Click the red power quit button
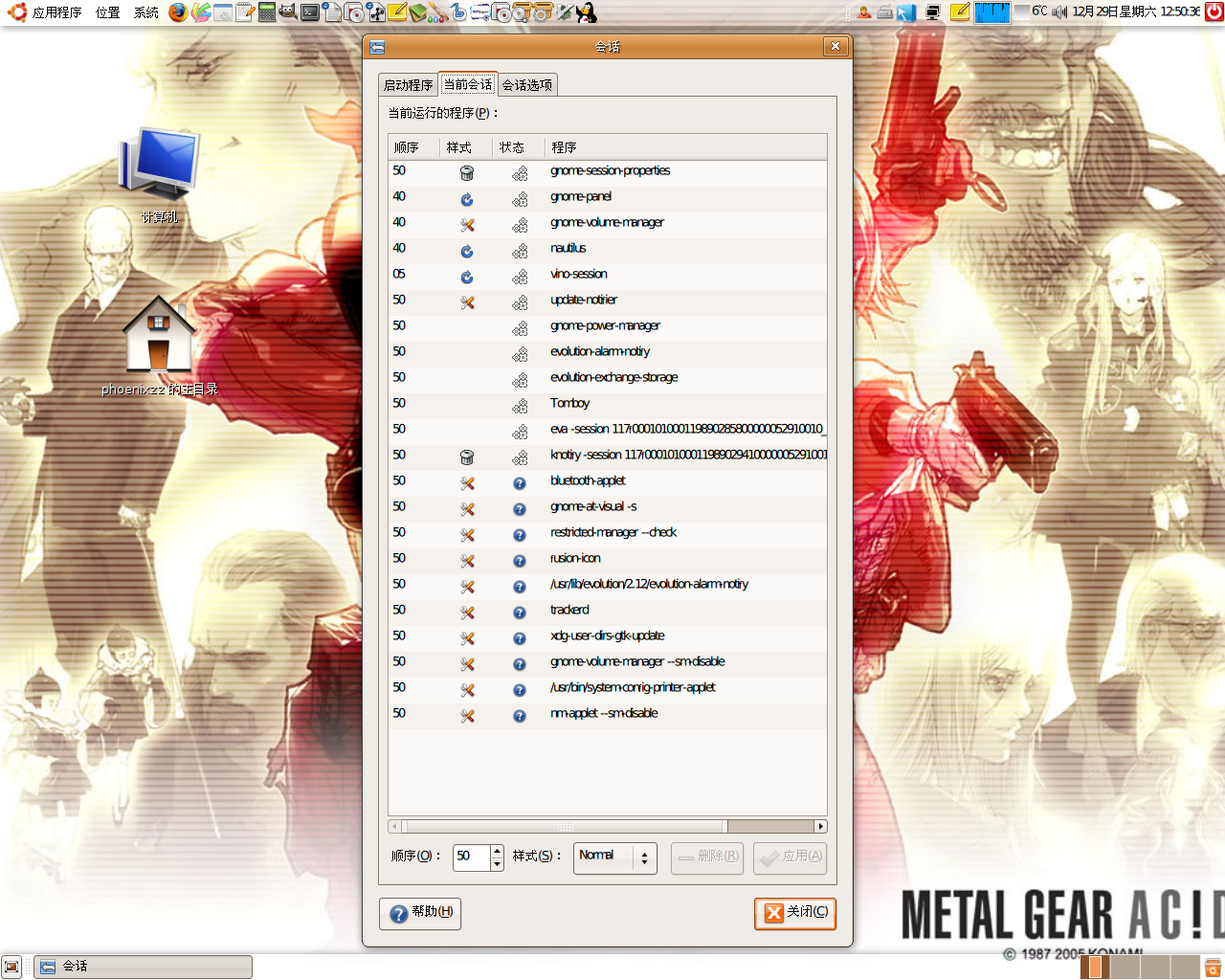1225x980 pixels. pos(1214,11)
